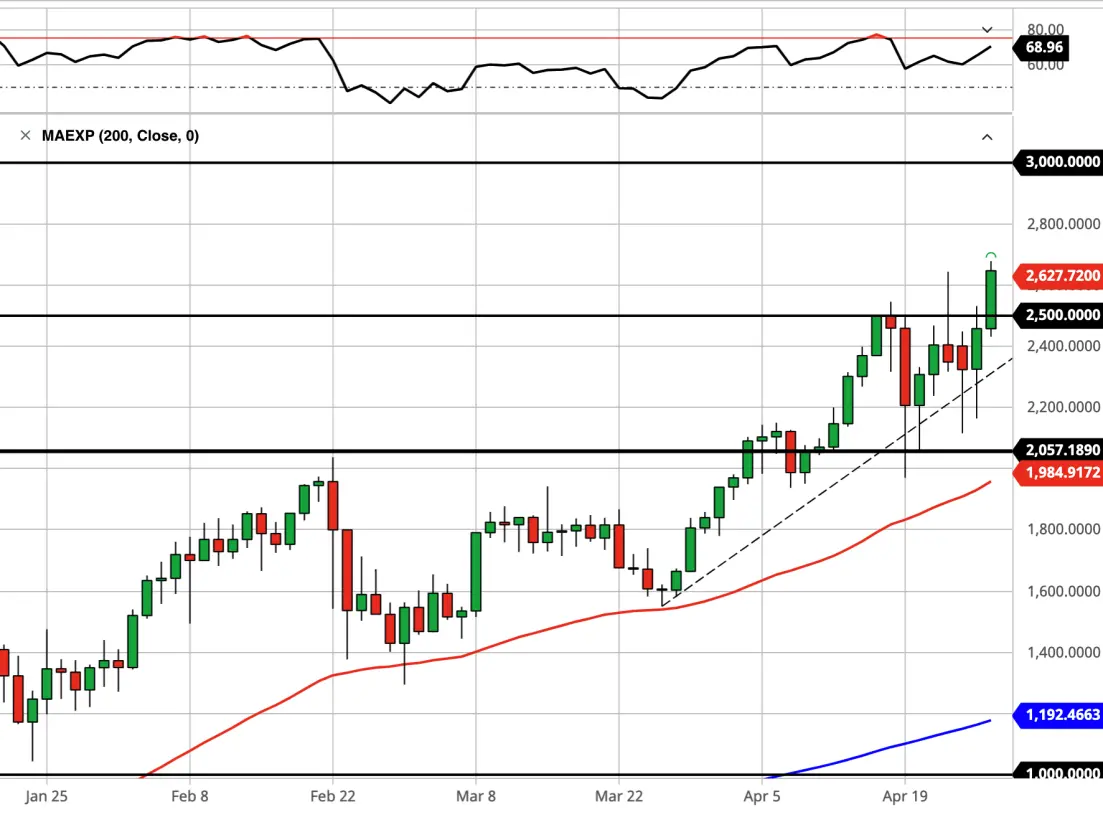This screenshot has width=1103, height=817.
Task: Click the Mar 8 date axis label
Action: 476,797
